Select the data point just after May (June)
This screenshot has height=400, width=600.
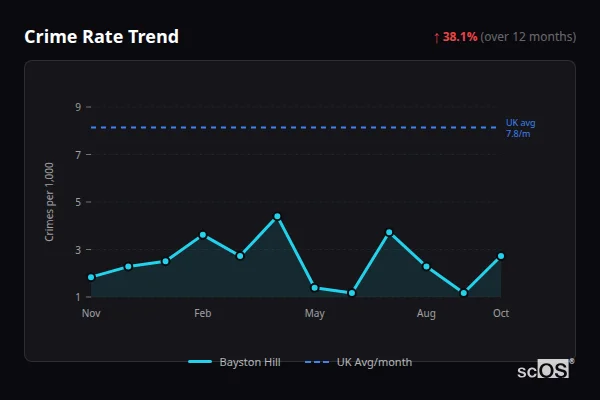point(352,293)
